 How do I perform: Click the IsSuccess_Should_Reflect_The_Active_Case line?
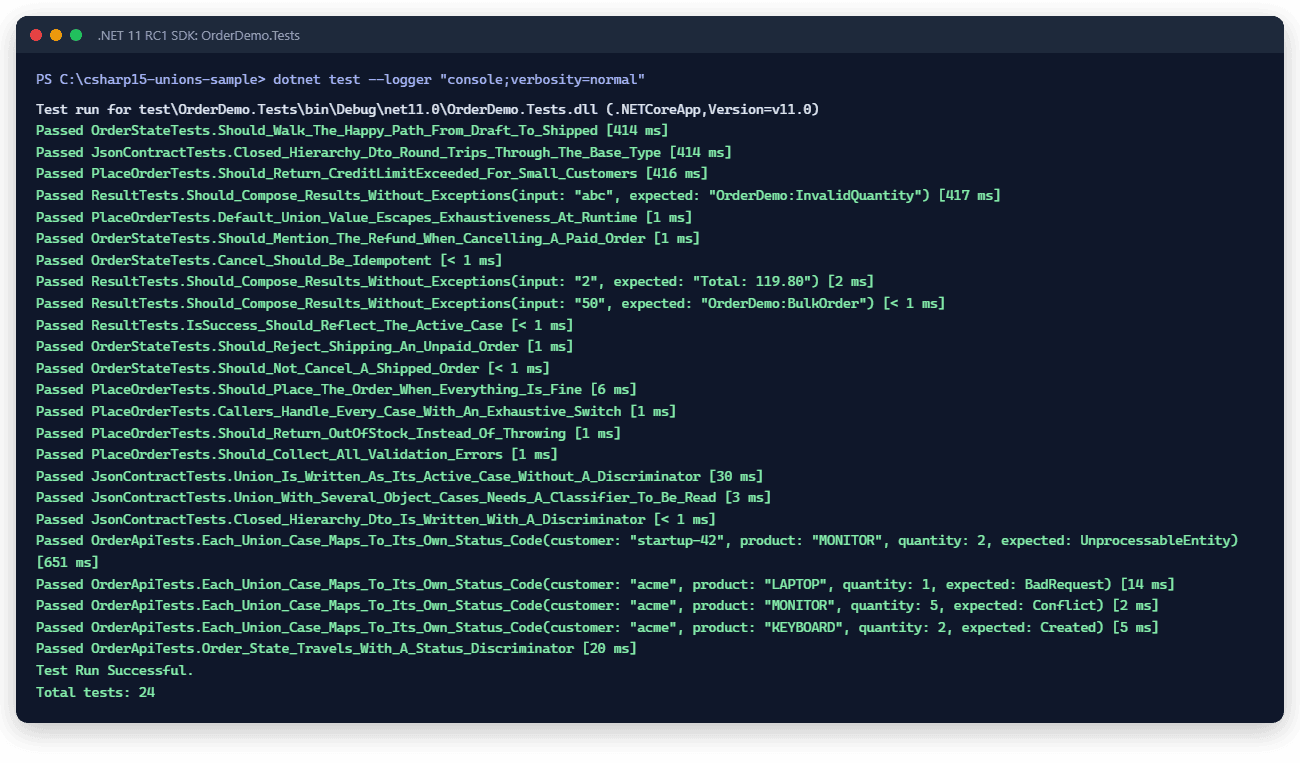[305, 325]
